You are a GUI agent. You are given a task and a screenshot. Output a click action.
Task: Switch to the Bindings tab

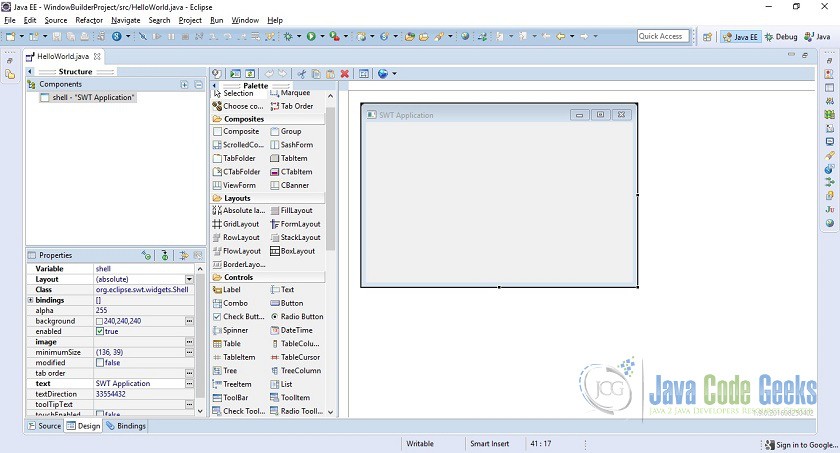[x=125, y=426]
